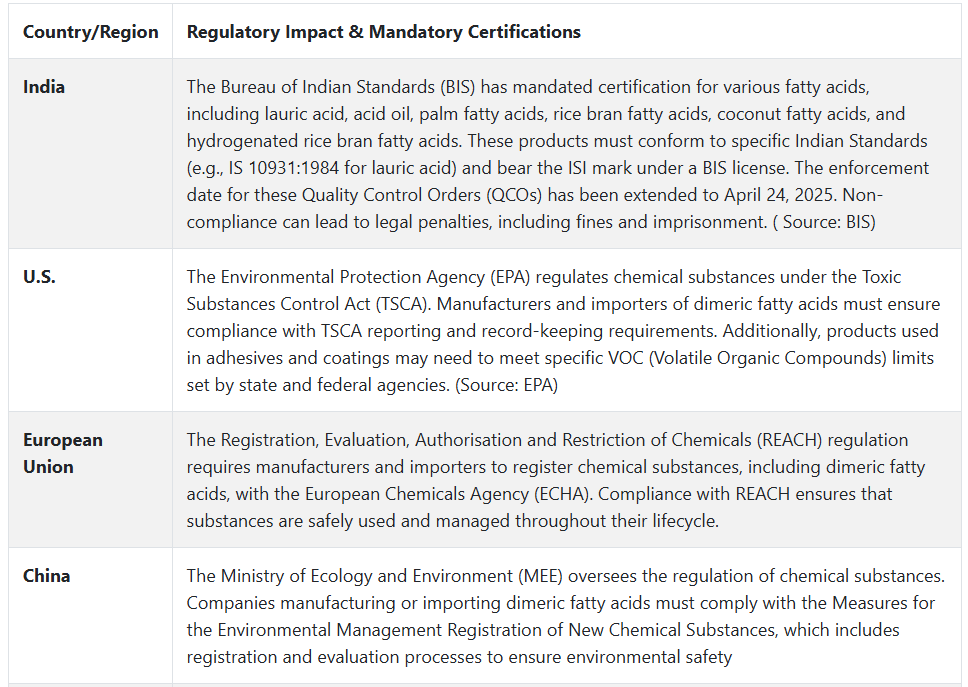Click the (Source: BIS) text
This screenshot has height=687, width=968.
coord(824,222)
